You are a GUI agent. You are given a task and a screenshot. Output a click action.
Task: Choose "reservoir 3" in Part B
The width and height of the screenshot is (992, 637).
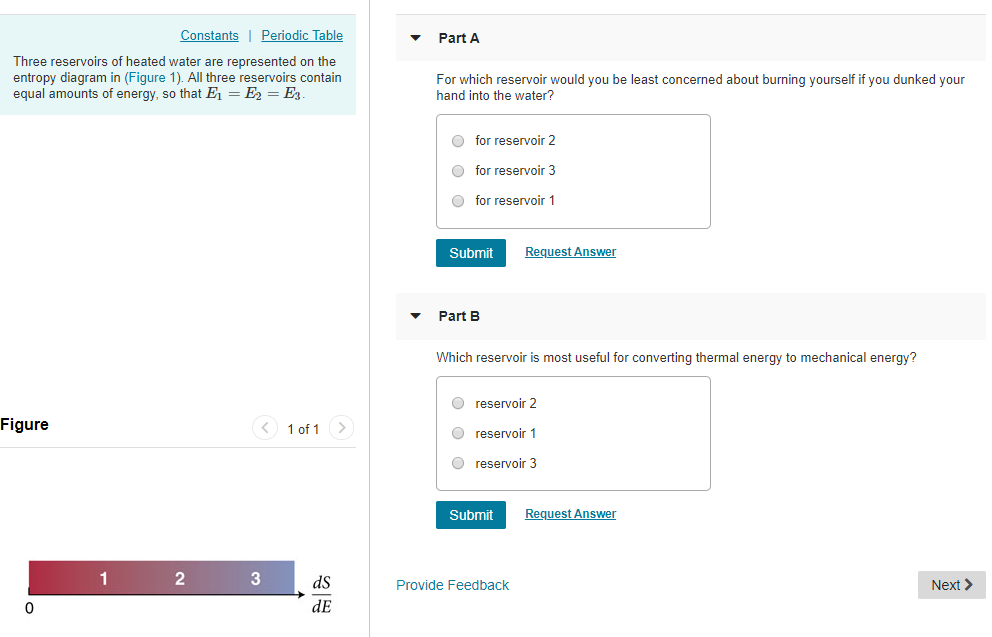coord(458,463)
